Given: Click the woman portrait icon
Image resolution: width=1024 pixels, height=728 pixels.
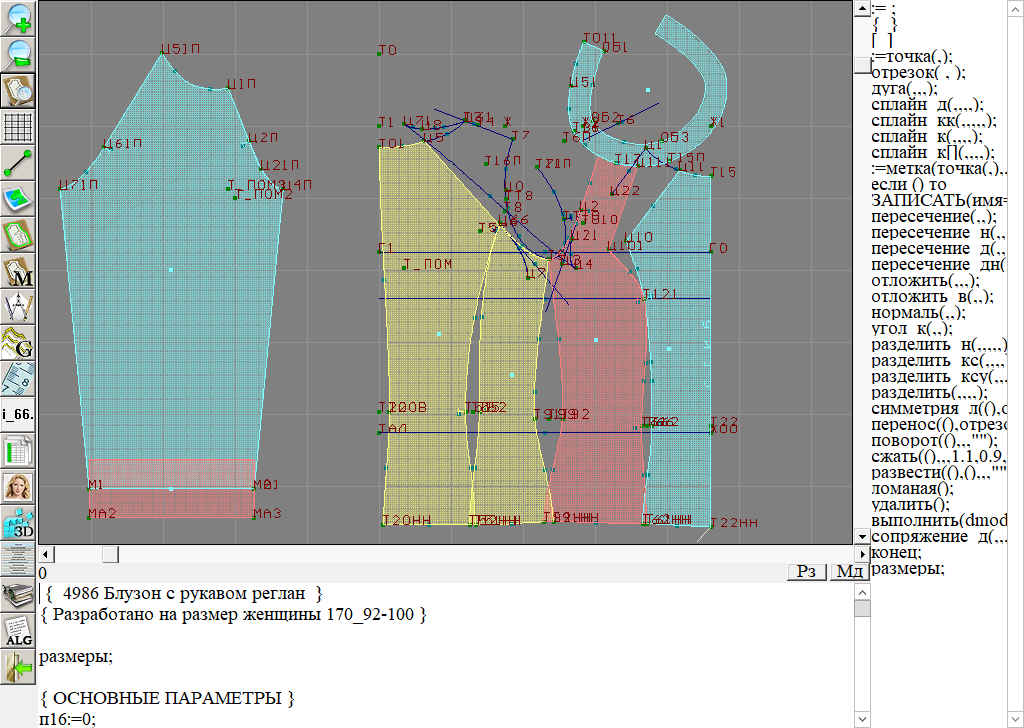Looking at the screenshot, I should coord(19,487).
